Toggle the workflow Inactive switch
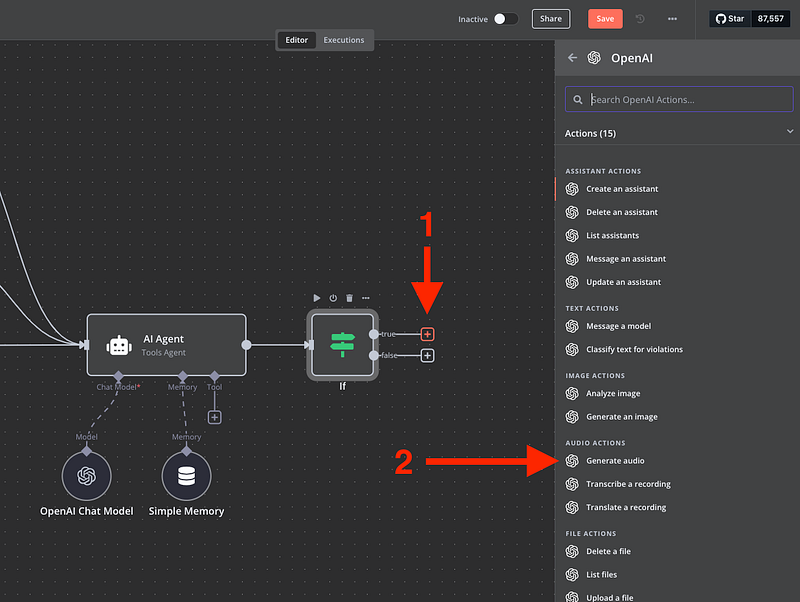Viewport: 800px width, 602px height. (x=506, y=19)
